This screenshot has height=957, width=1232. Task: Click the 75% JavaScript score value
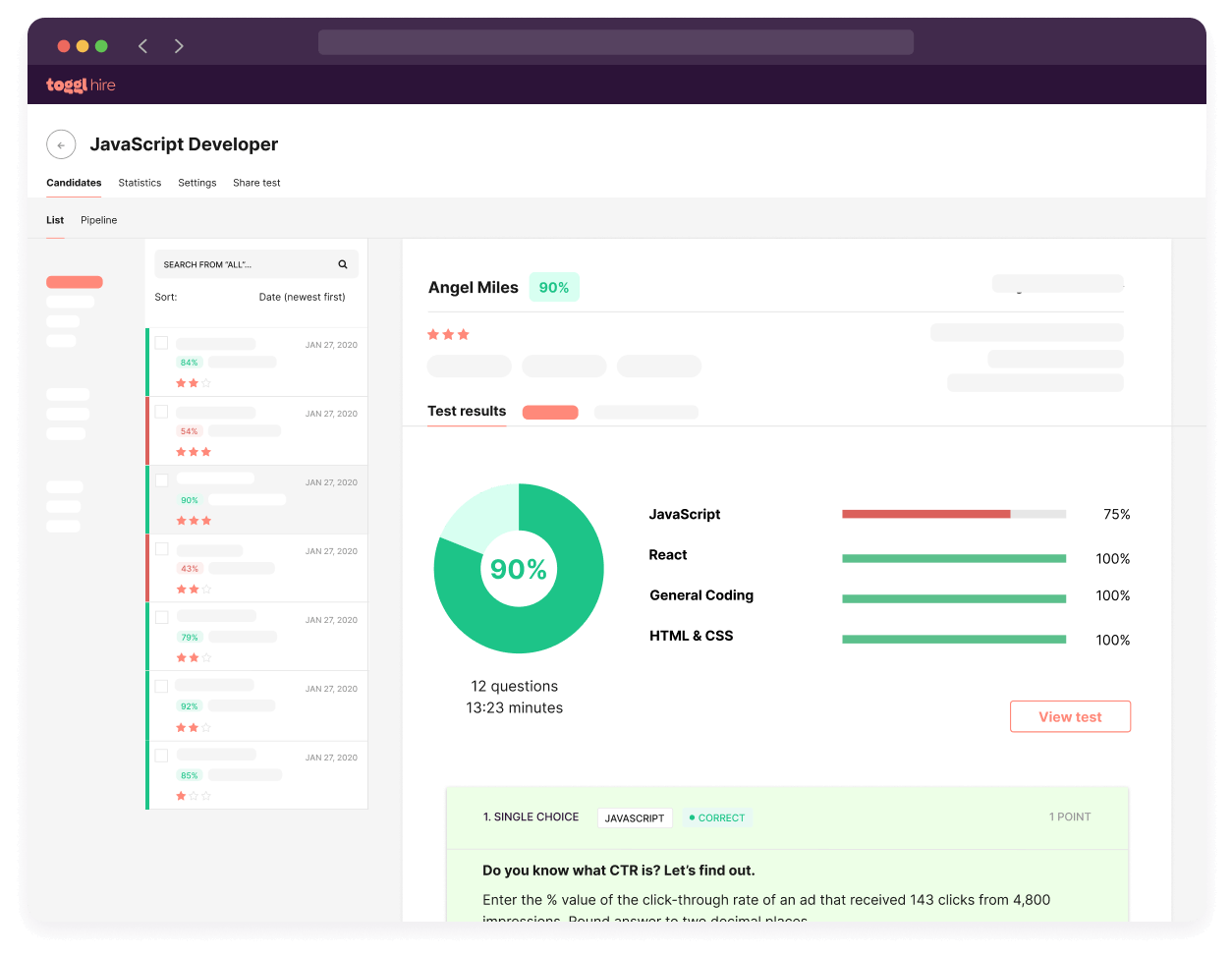[x=1117, y=514]
